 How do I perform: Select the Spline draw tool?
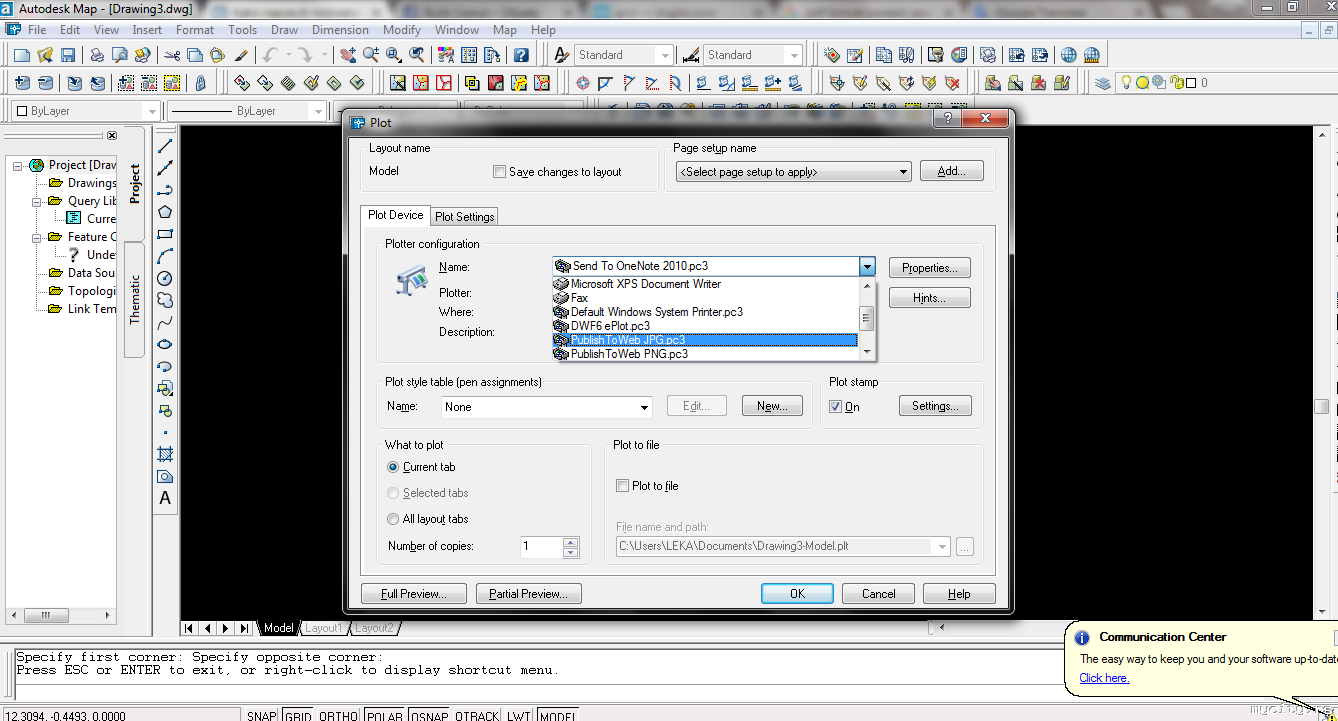[x=165, y=322]
